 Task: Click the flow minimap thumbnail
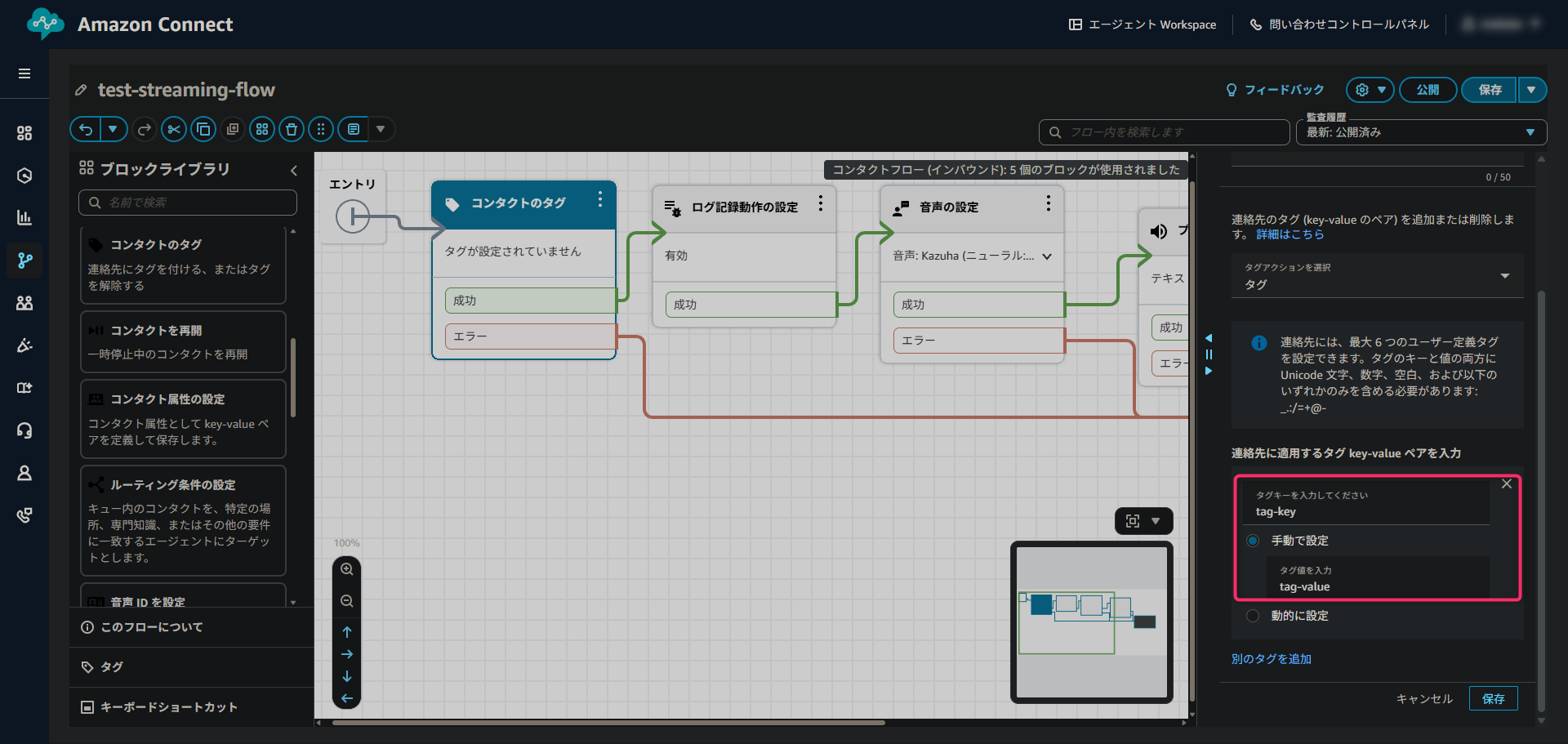coord(1092,622)
